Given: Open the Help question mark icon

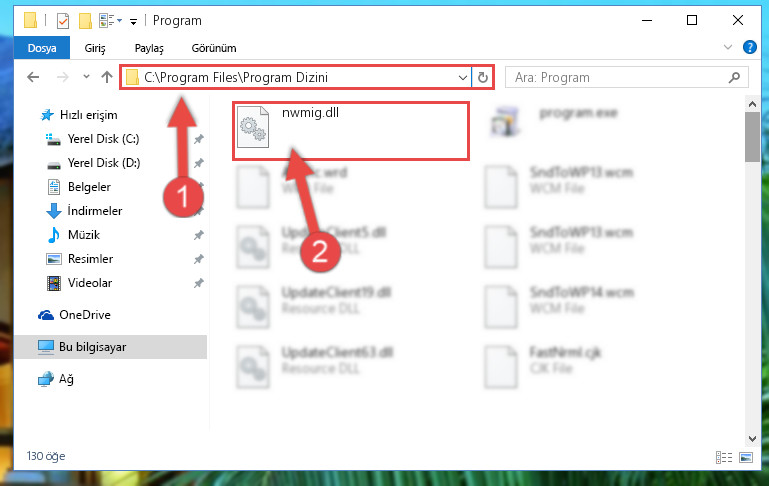Looking at the screenshot, I should [749, 48].
